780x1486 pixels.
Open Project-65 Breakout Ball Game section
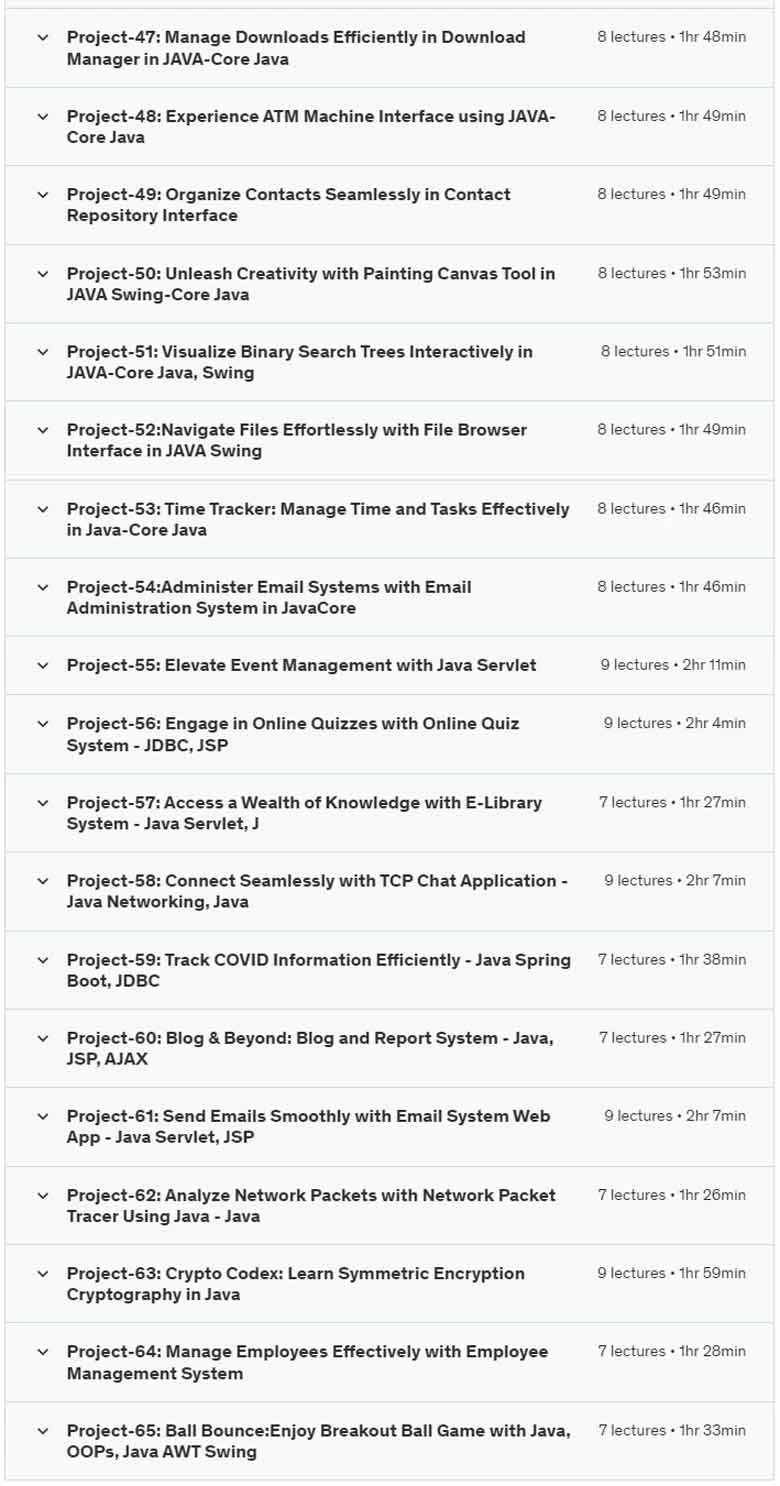[389, 1441]
